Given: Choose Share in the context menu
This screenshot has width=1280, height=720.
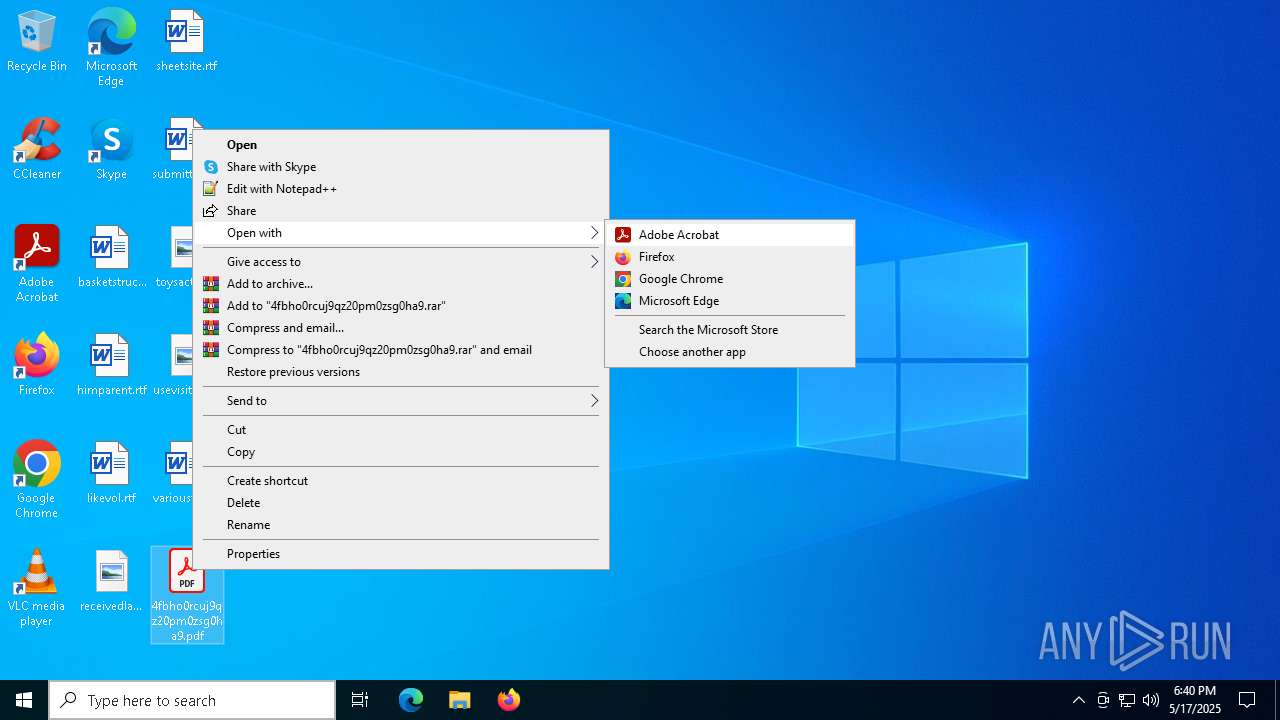Looking at the screenshot, I should pyautogui.click(x=401, y=211).
